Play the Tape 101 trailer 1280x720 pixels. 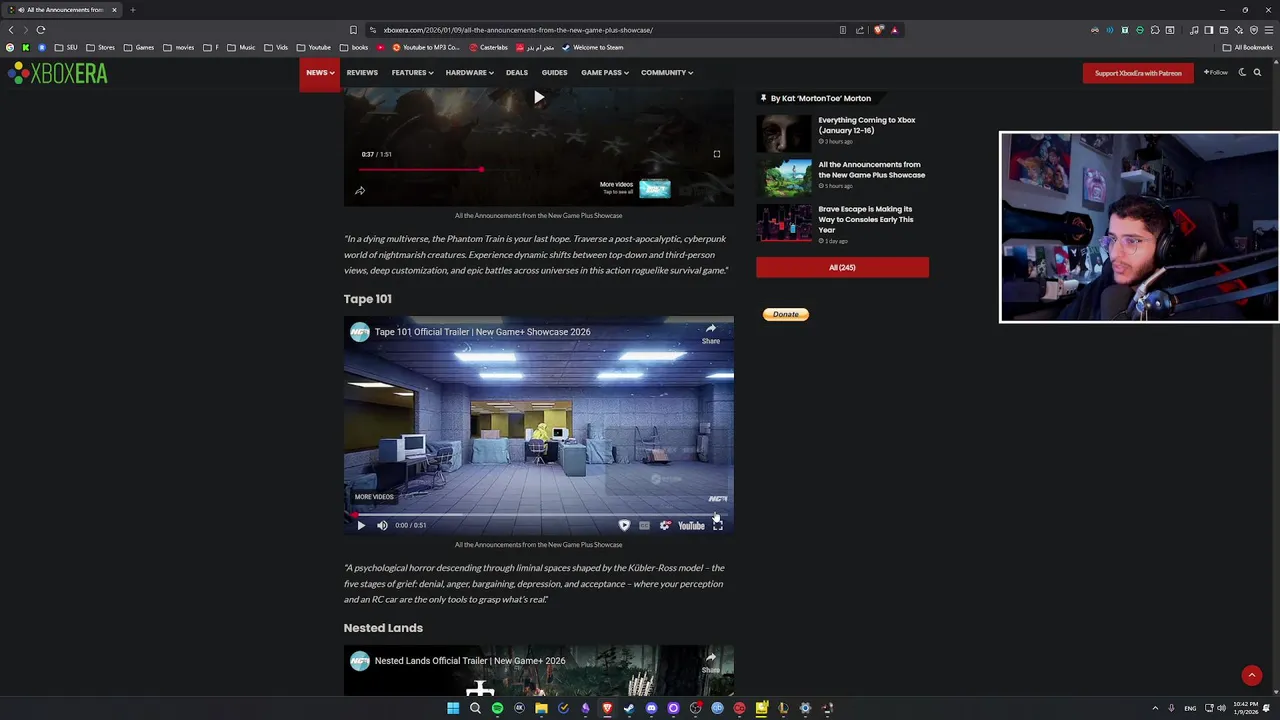(x=361, y=525)
